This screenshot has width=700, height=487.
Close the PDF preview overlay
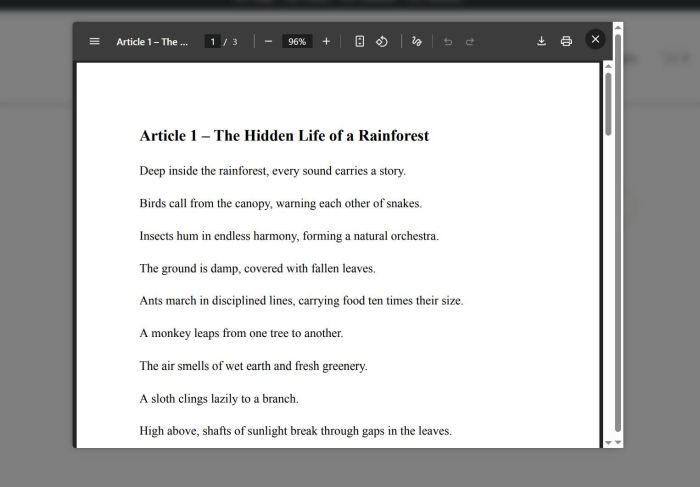[x=595, y=39]
